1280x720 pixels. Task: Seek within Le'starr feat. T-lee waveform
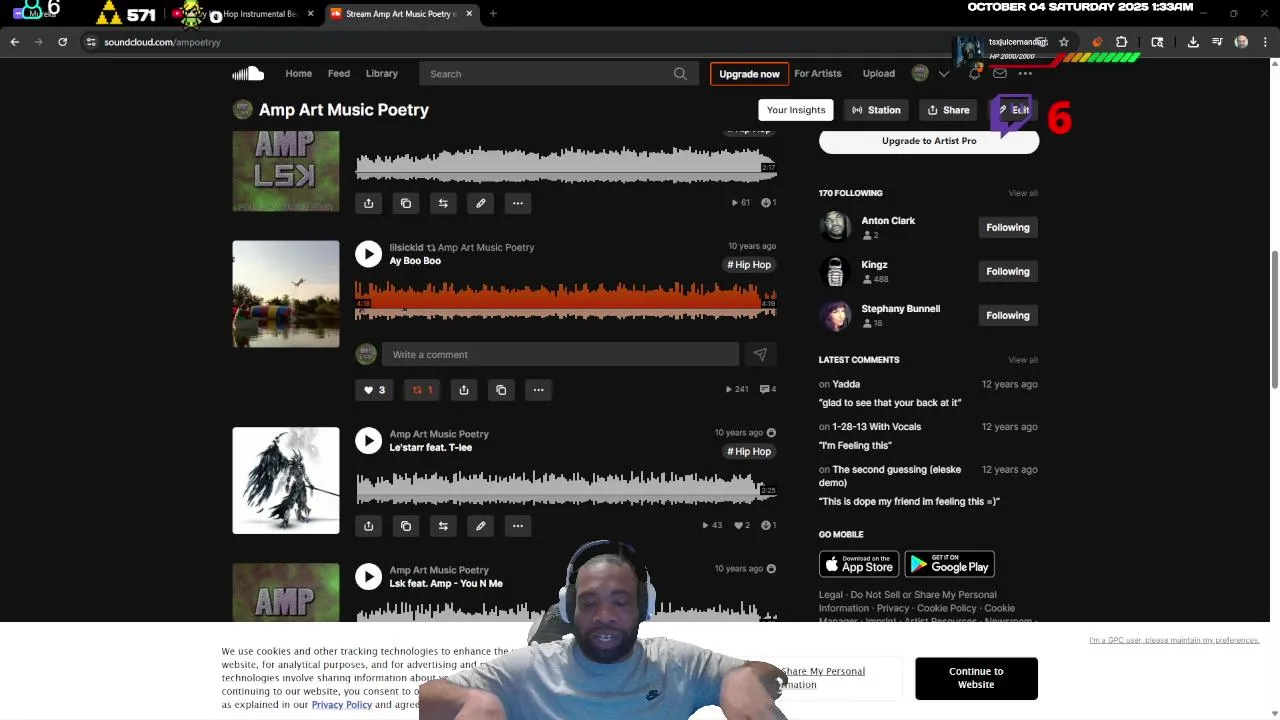(565, 486)
